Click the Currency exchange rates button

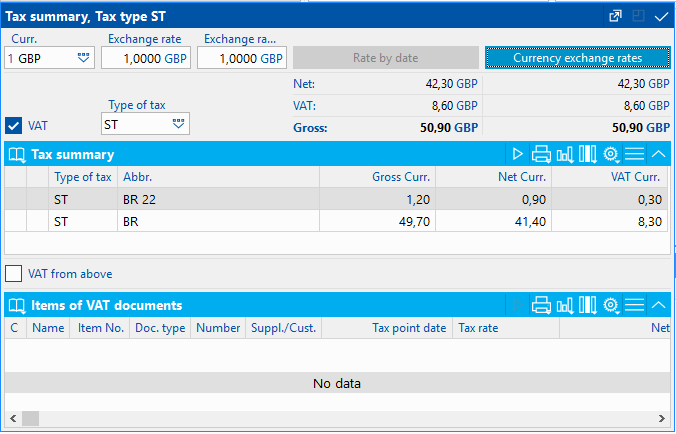577,58
